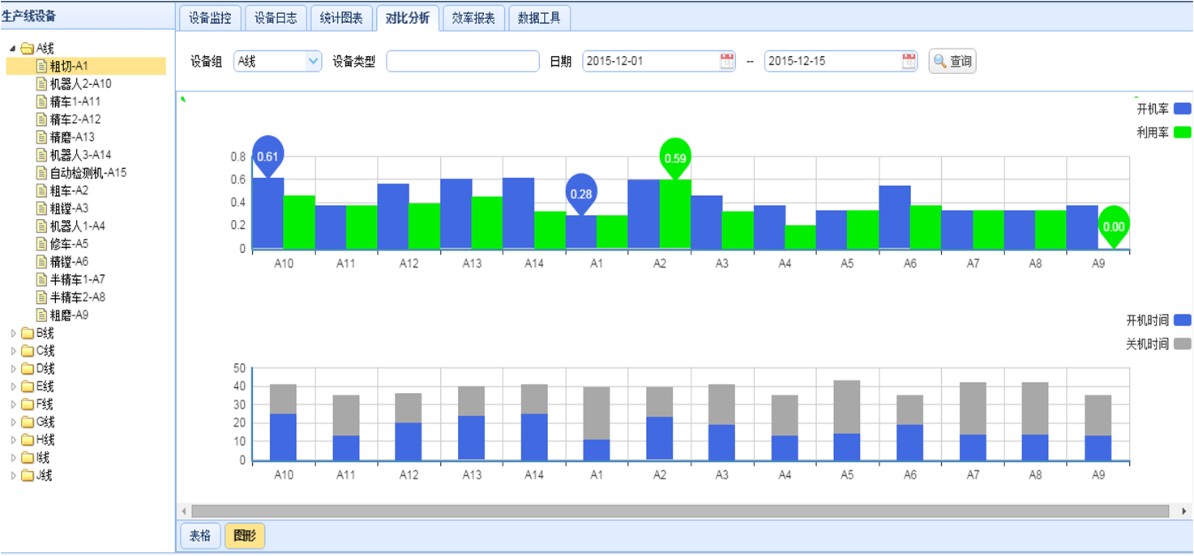The width and height of the screenshot is (1194, 556).
Task: Click the D线 folder icon
Action: click(x=27, y=369)
